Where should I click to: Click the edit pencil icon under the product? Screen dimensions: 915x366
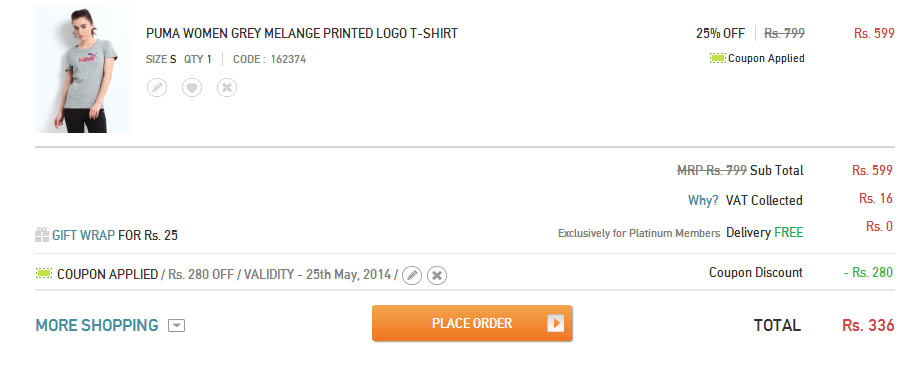[x=156, y=88]
